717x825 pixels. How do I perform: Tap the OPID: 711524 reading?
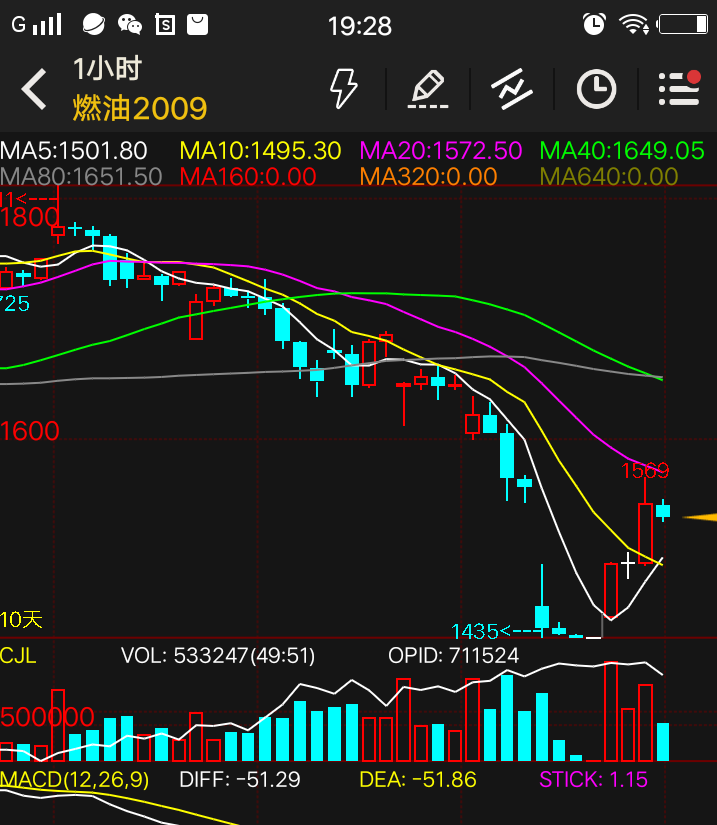point(453,656)
